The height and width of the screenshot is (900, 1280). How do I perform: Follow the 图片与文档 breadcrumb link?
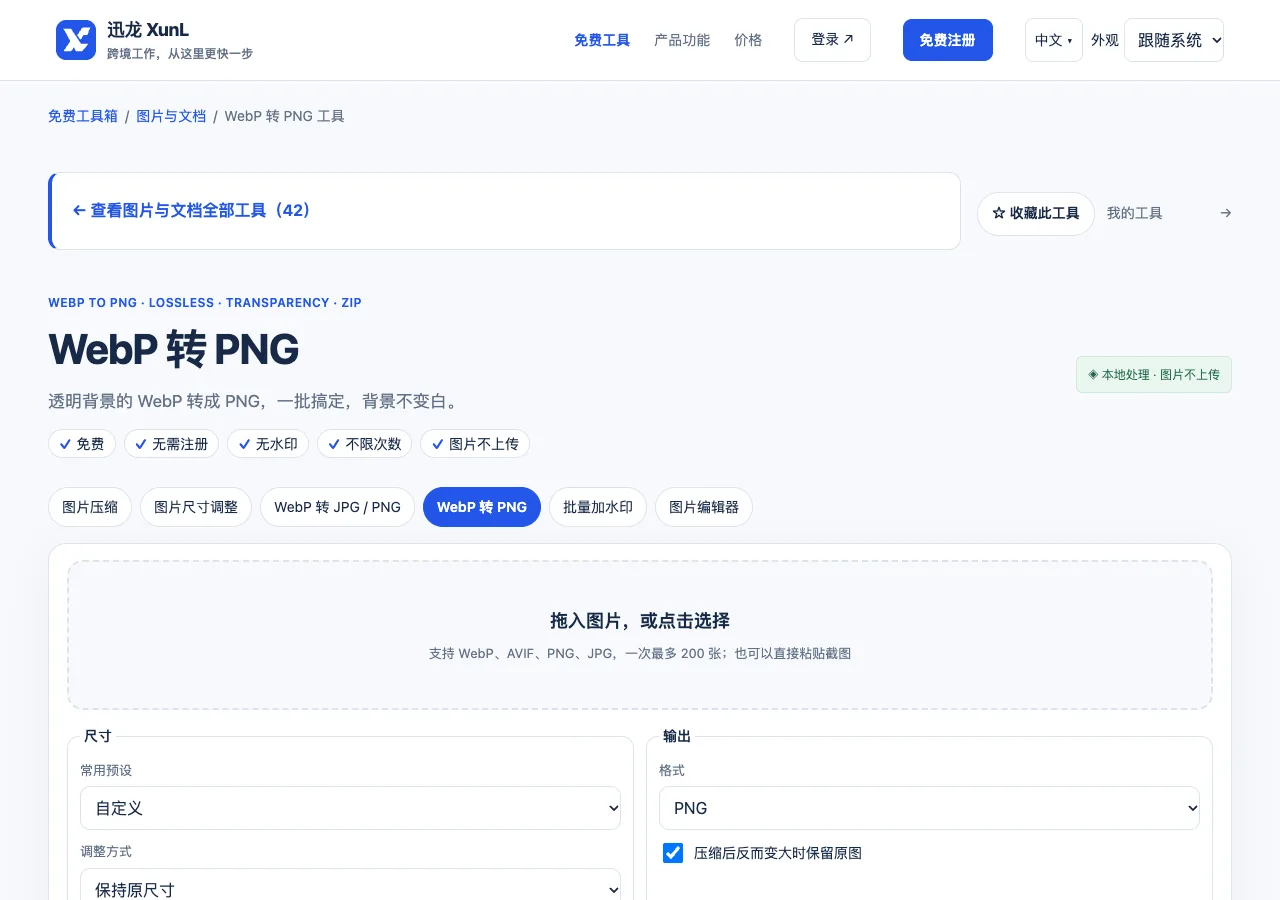point(171,116)
